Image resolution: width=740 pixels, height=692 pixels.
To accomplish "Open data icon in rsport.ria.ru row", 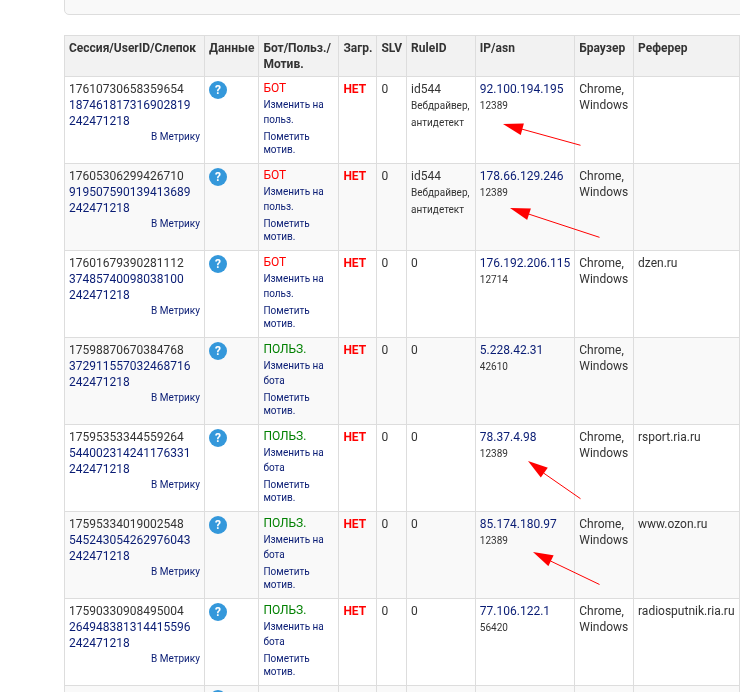I will tap(218, 438).
